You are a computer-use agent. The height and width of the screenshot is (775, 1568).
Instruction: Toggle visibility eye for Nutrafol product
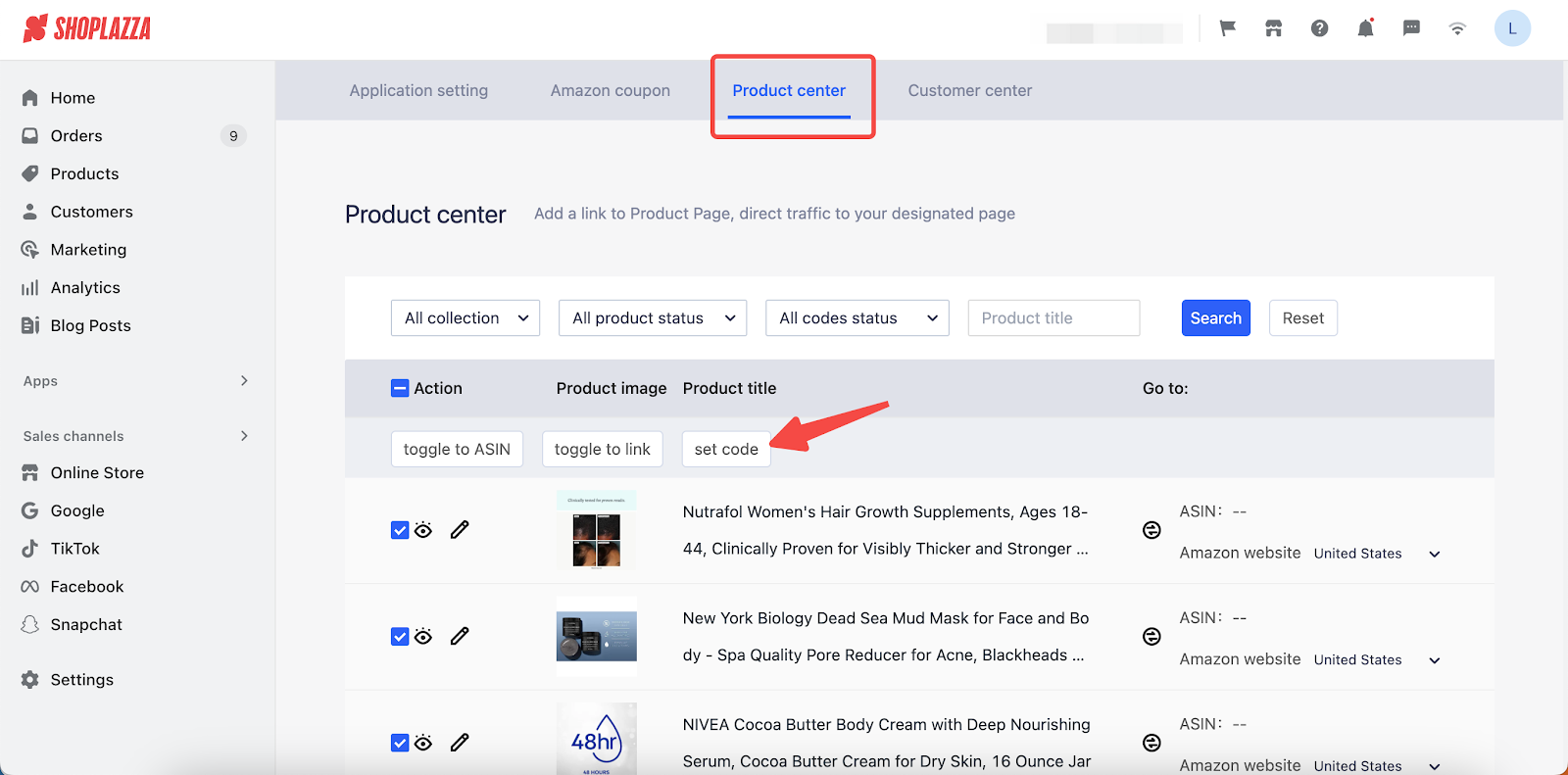pos(423,530)
